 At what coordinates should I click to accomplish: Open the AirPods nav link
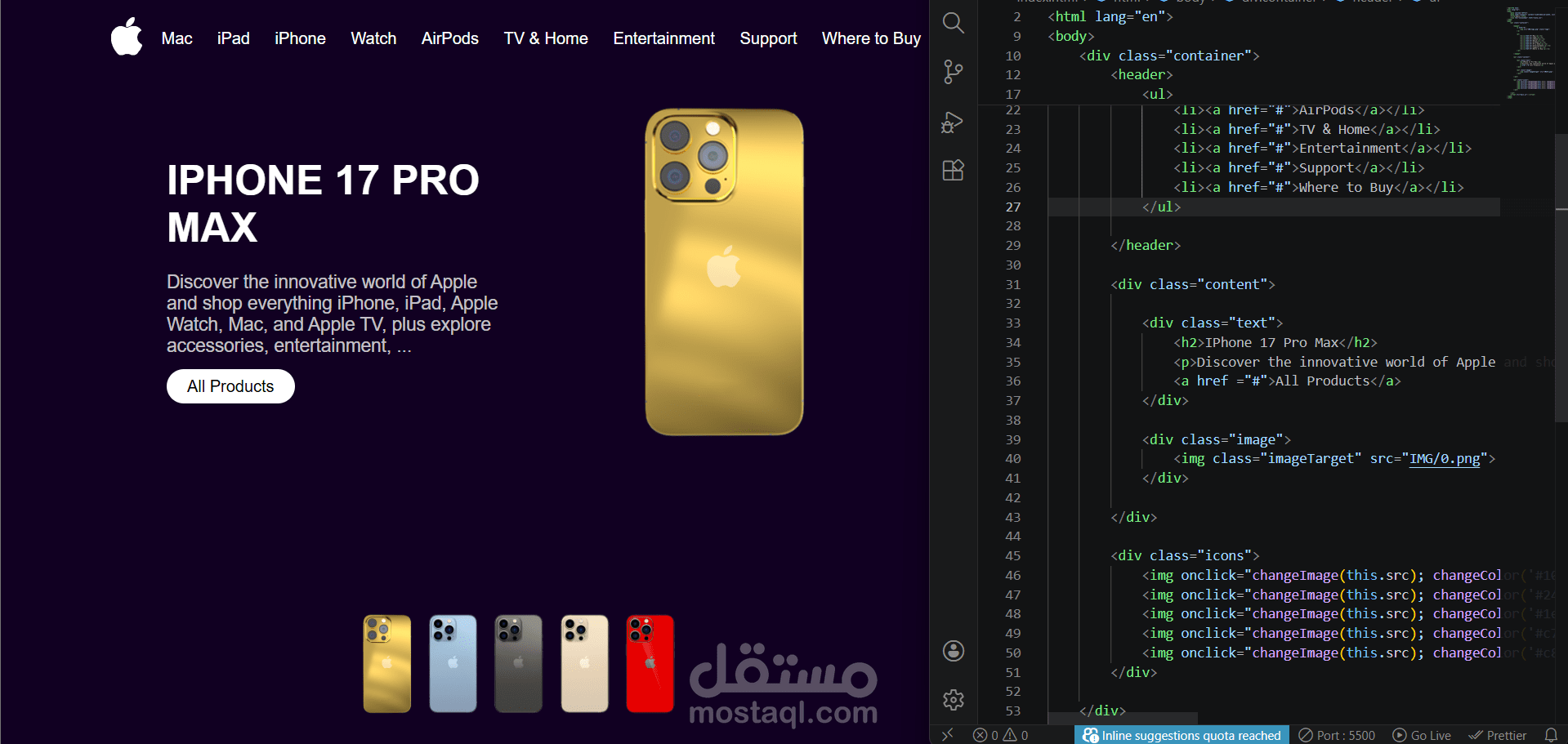tap(450, 38)
